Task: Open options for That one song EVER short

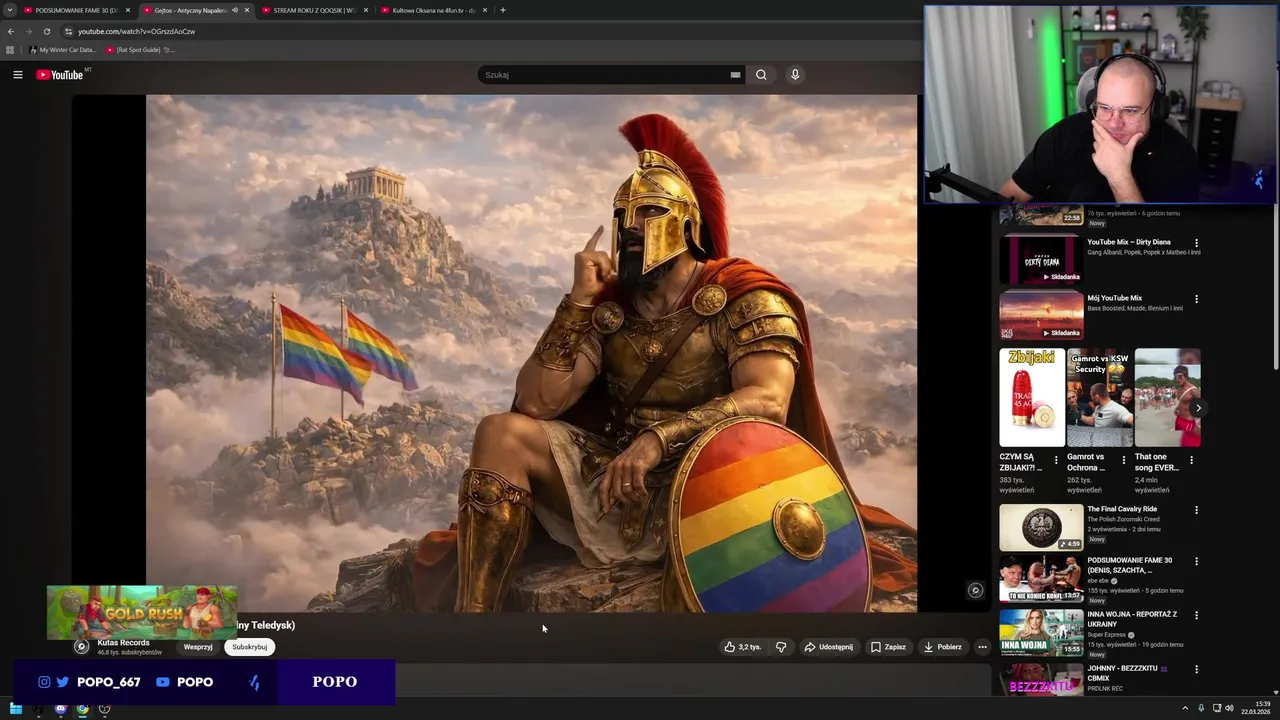Action: [x=1191, y=460]
